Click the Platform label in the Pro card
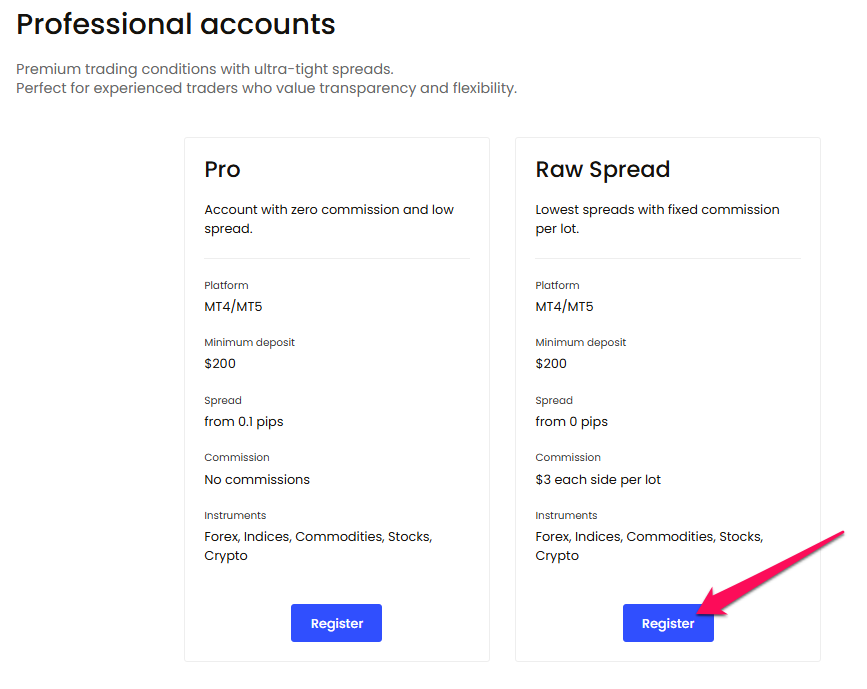 coord(226,285)
